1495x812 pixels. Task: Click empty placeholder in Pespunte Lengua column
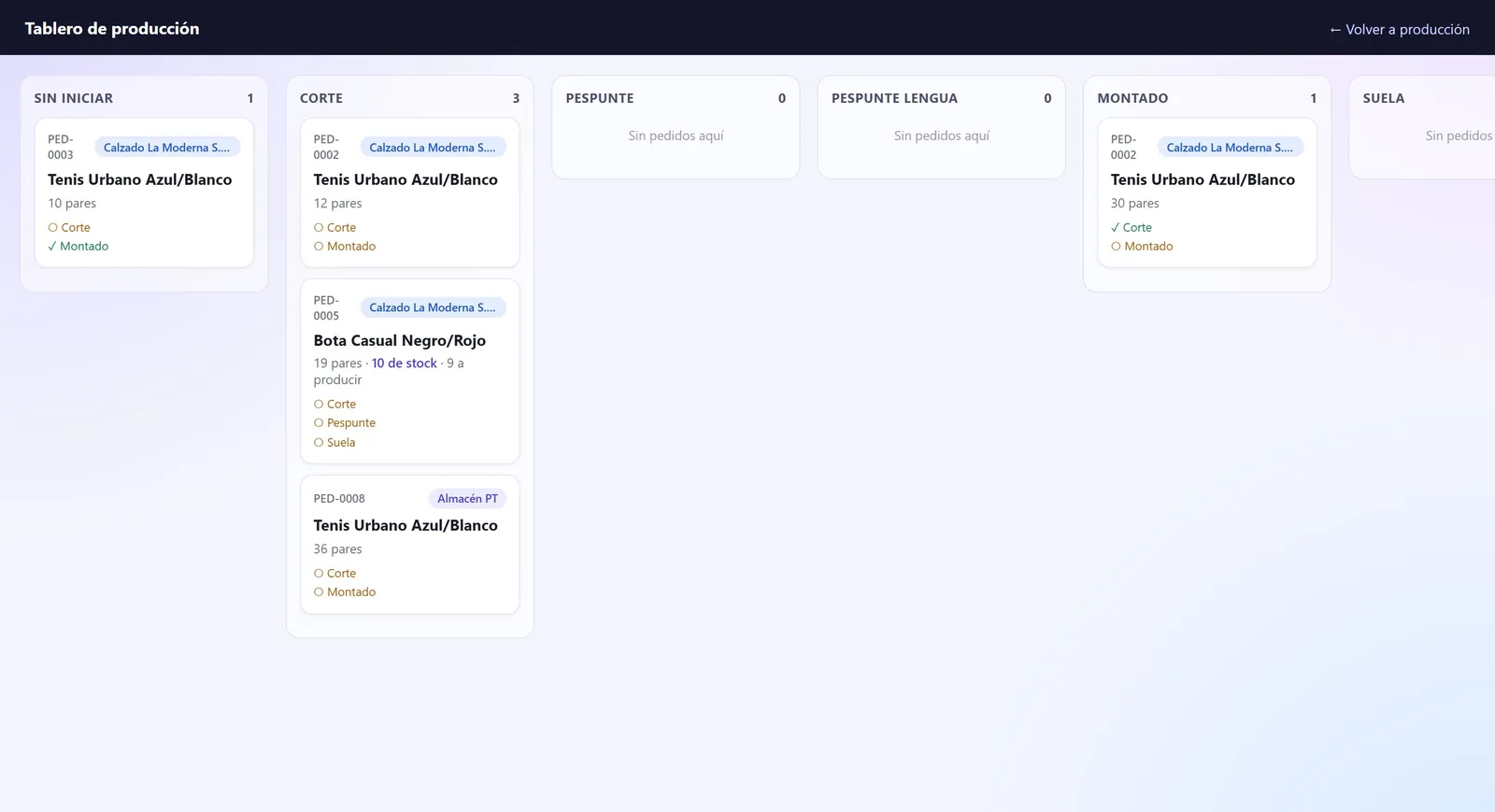(x=942, y=135)
